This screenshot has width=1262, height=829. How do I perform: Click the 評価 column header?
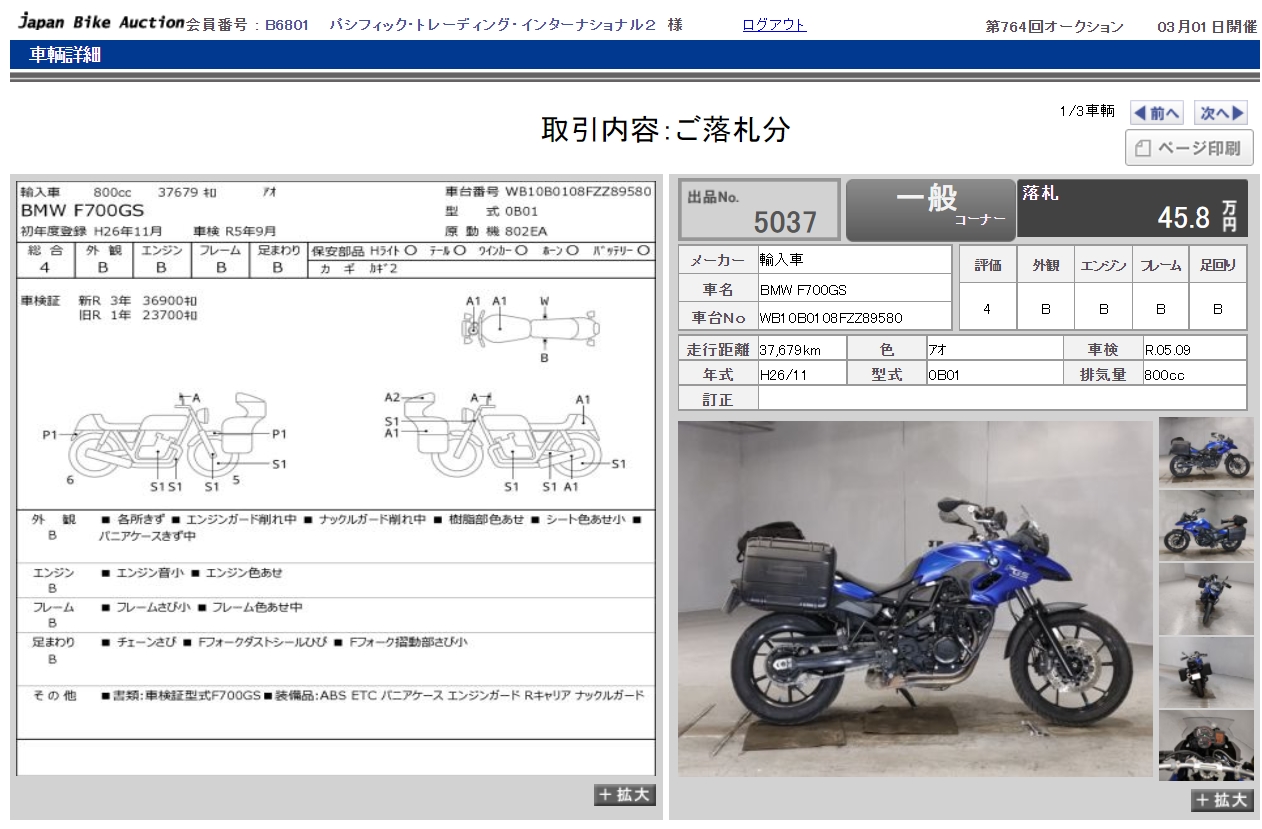point(988,265)
